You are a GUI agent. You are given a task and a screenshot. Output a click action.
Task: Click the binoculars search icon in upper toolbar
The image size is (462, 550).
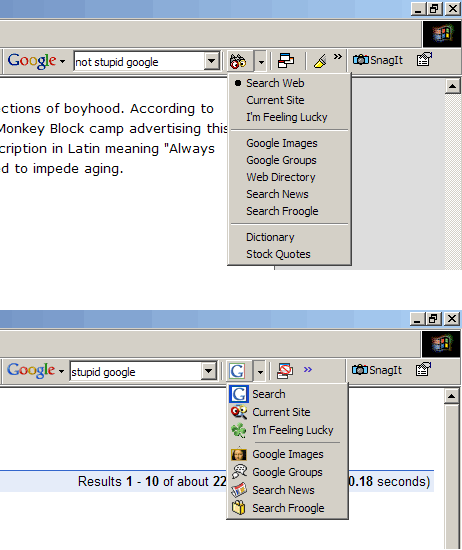point(238,61)
